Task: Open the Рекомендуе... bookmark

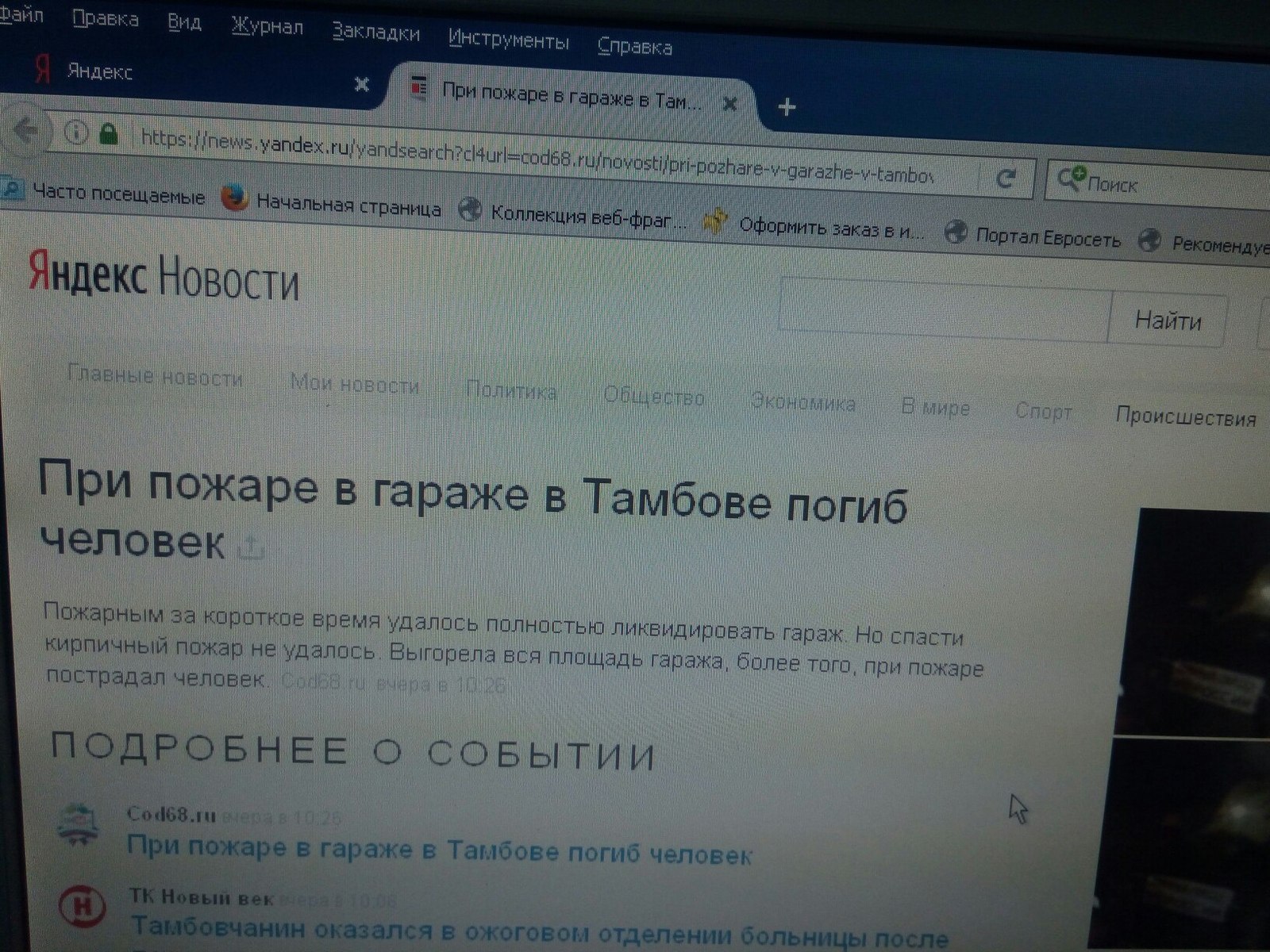Action: (1204, 244)
